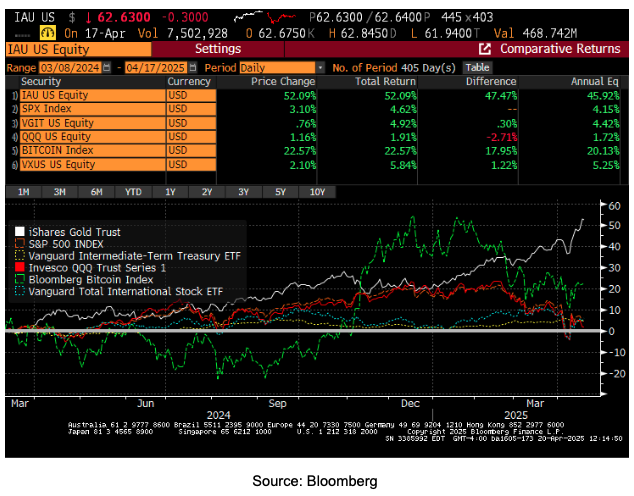Click S&P 500 INDEX legend color swatch
Screen dimensions: 634x496
tap(19, 243)
